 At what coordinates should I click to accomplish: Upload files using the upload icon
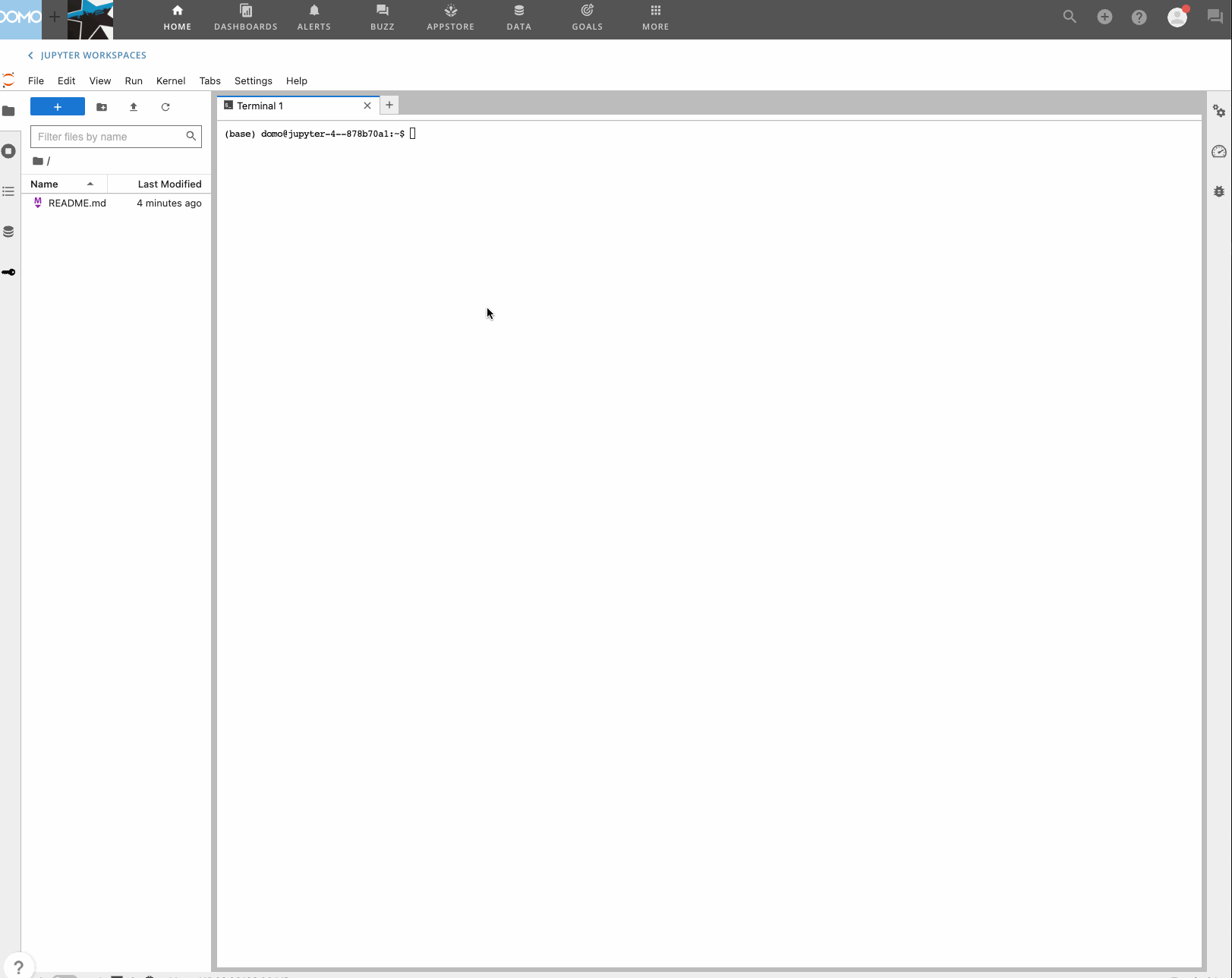[x=134, y=107]
